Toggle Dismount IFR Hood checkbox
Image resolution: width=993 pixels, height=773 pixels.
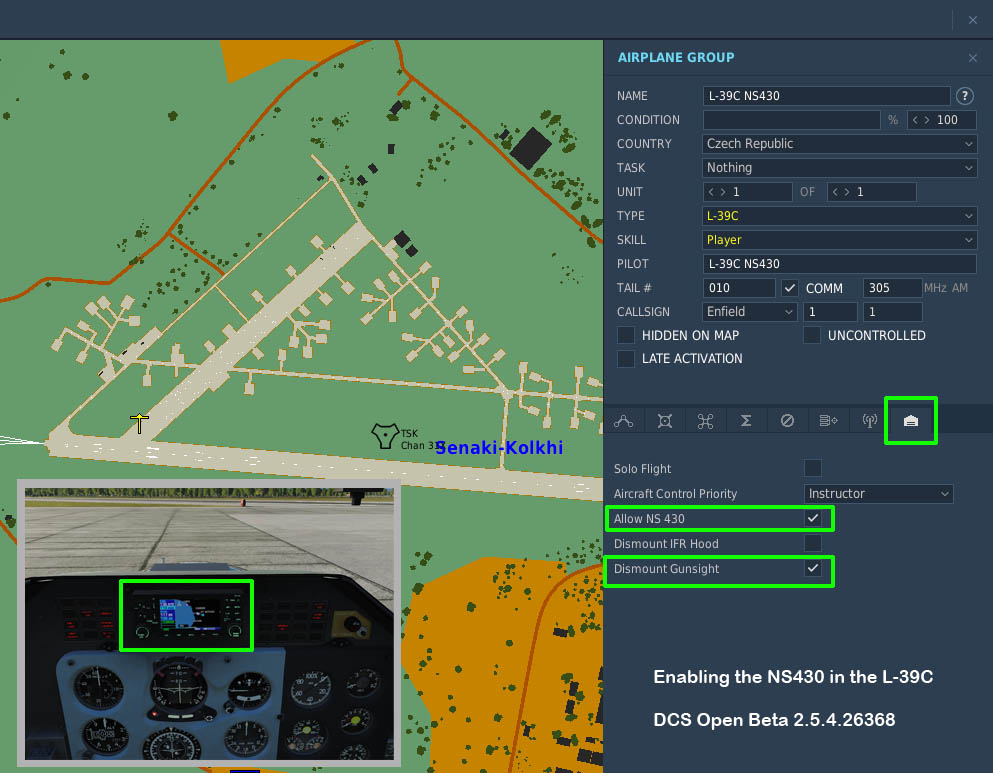[x=813, y=543]
